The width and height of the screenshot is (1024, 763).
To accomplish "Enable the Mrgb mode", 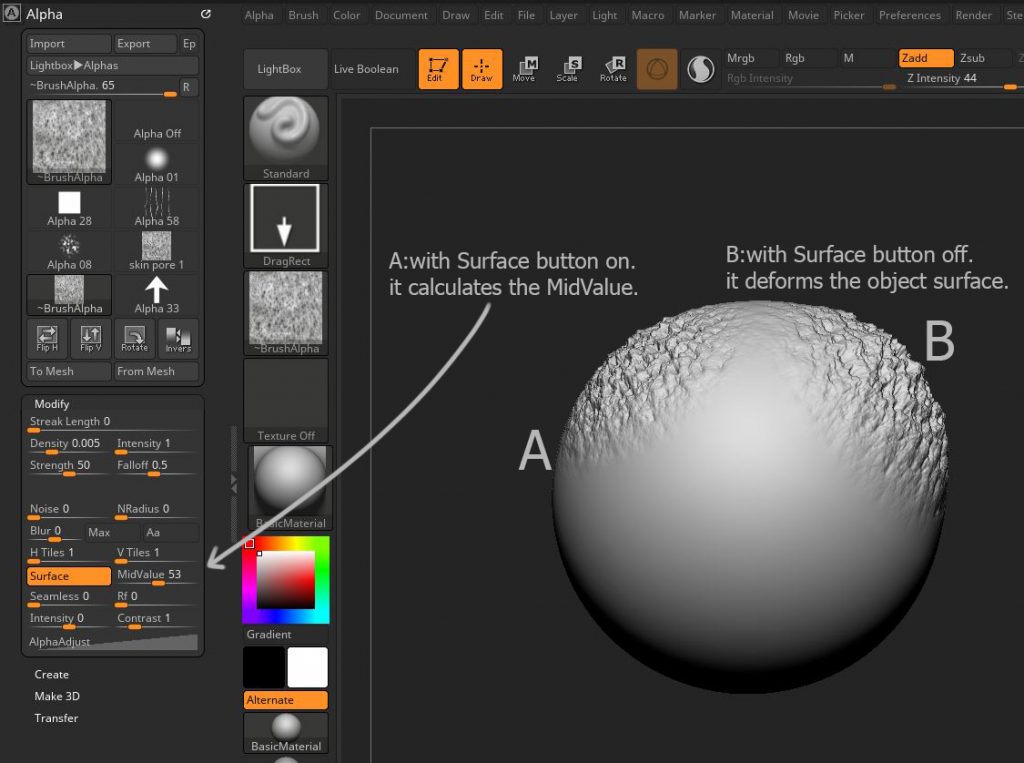I will pos(751,58).
